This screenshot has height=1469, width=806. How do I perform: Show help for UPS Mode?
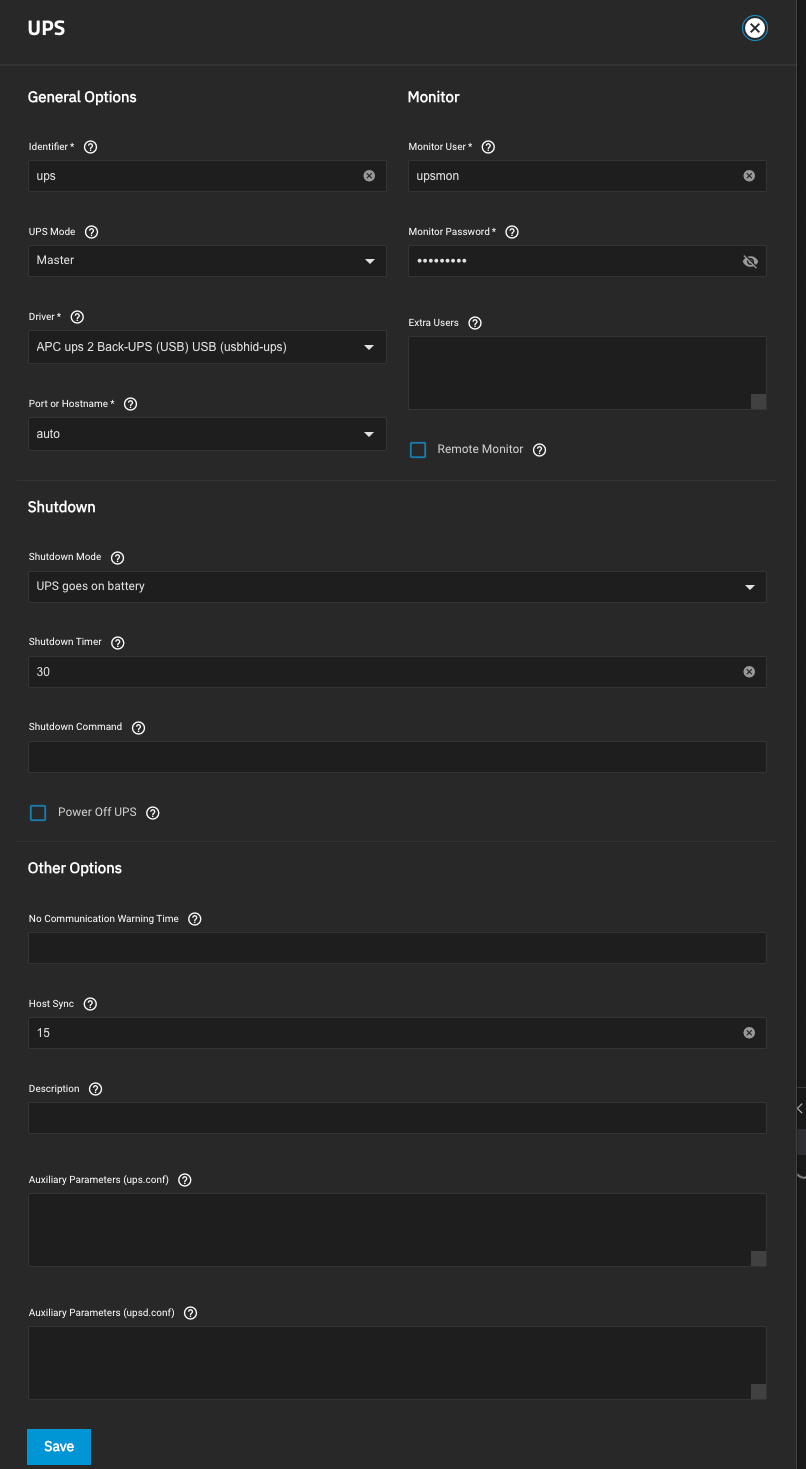click(x=92, y=232)
